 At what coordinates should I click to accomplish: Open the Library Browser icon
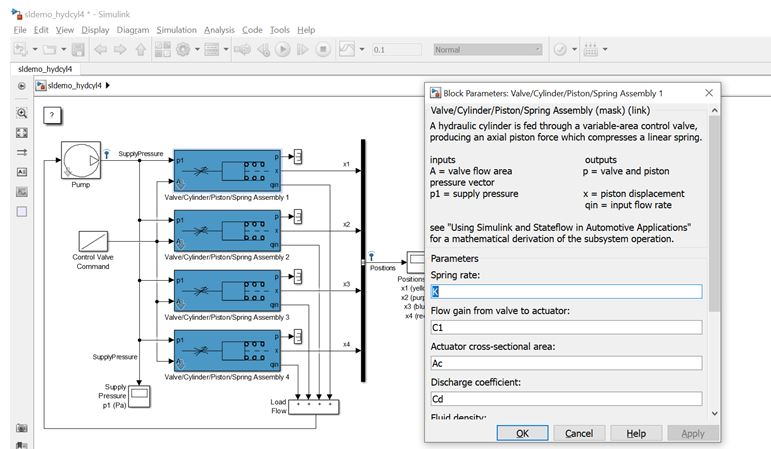tap(163, 49)
